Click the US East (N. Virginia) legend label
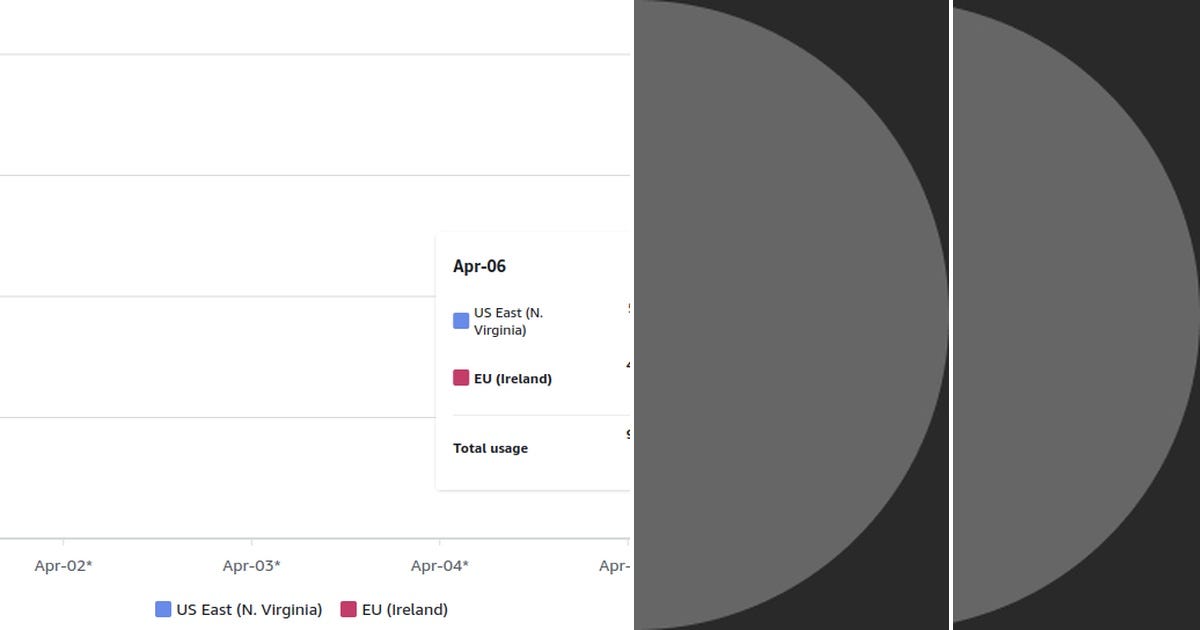Viewport: 1200px width, 630px height. tap(249, 609)
